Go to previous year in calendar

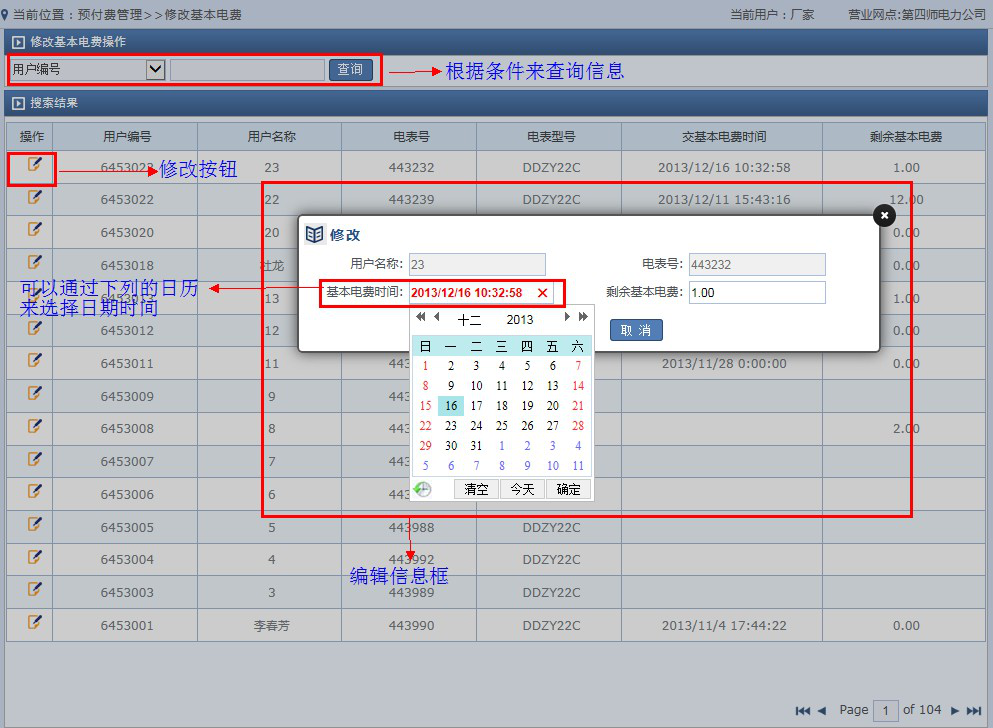point(421,317)
